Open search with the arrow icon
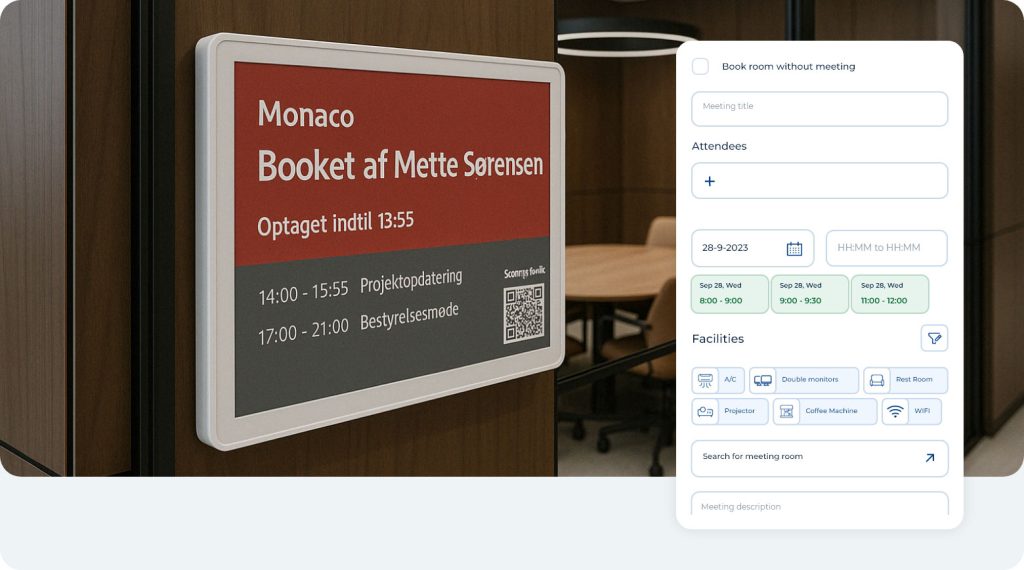1024x570 pixels. pos(930,458)
